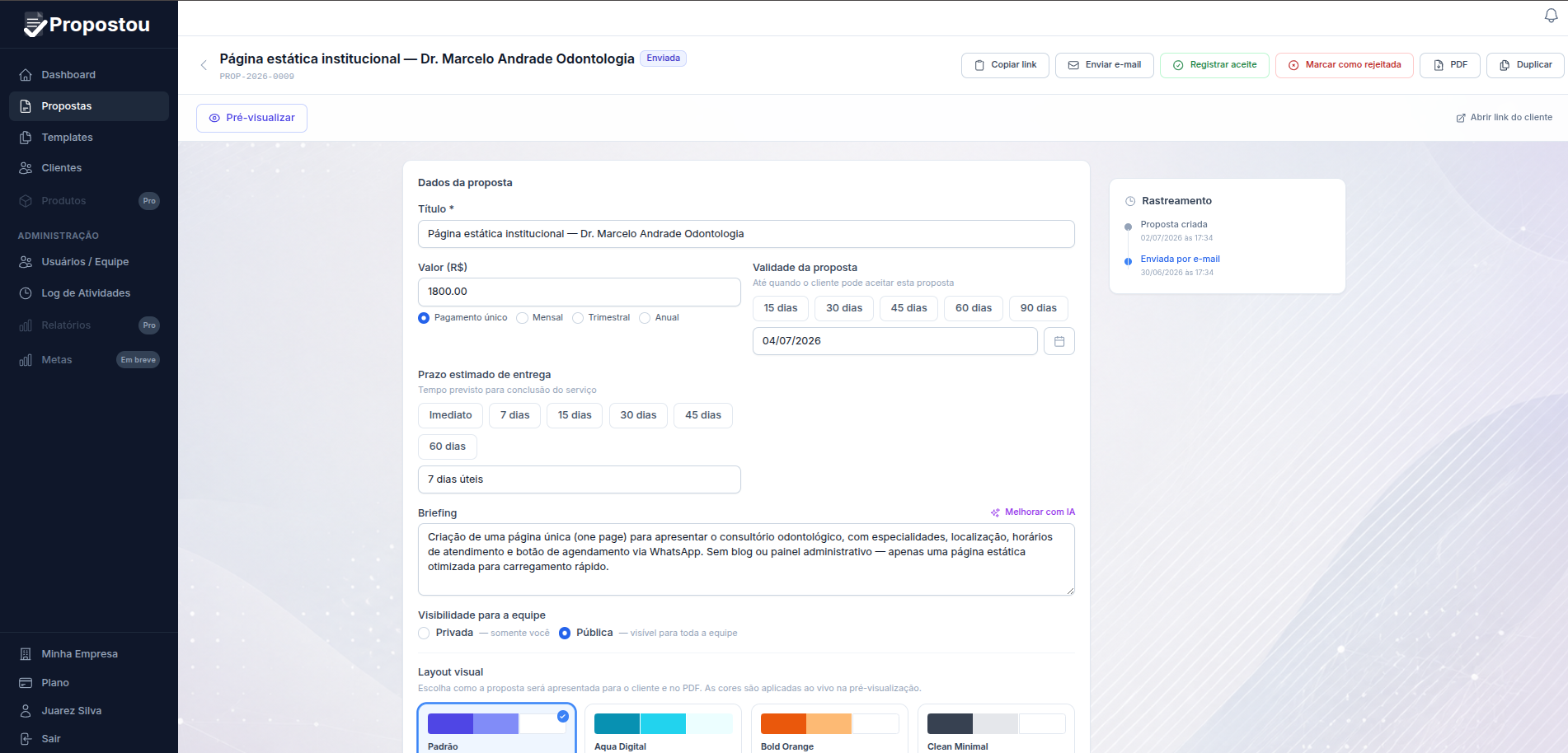
Task: Set validity to 15 dias
Action: point(781,308)
